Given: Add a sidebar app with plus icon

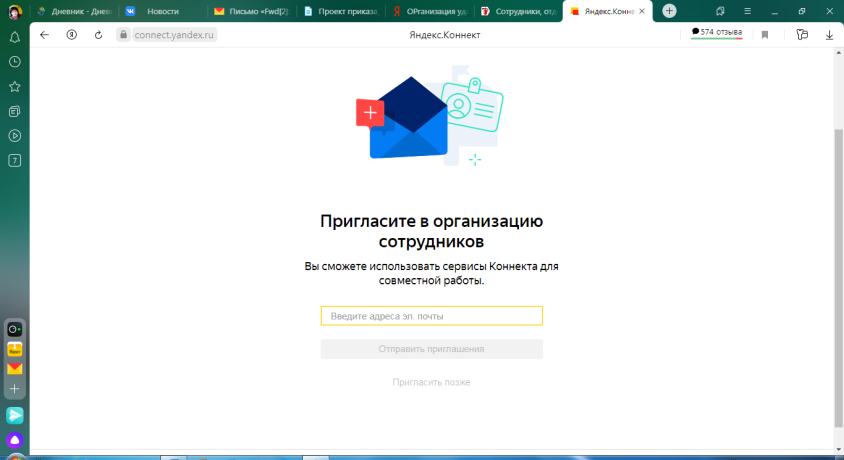Looking at the screenshot, I should click(15, 388).
